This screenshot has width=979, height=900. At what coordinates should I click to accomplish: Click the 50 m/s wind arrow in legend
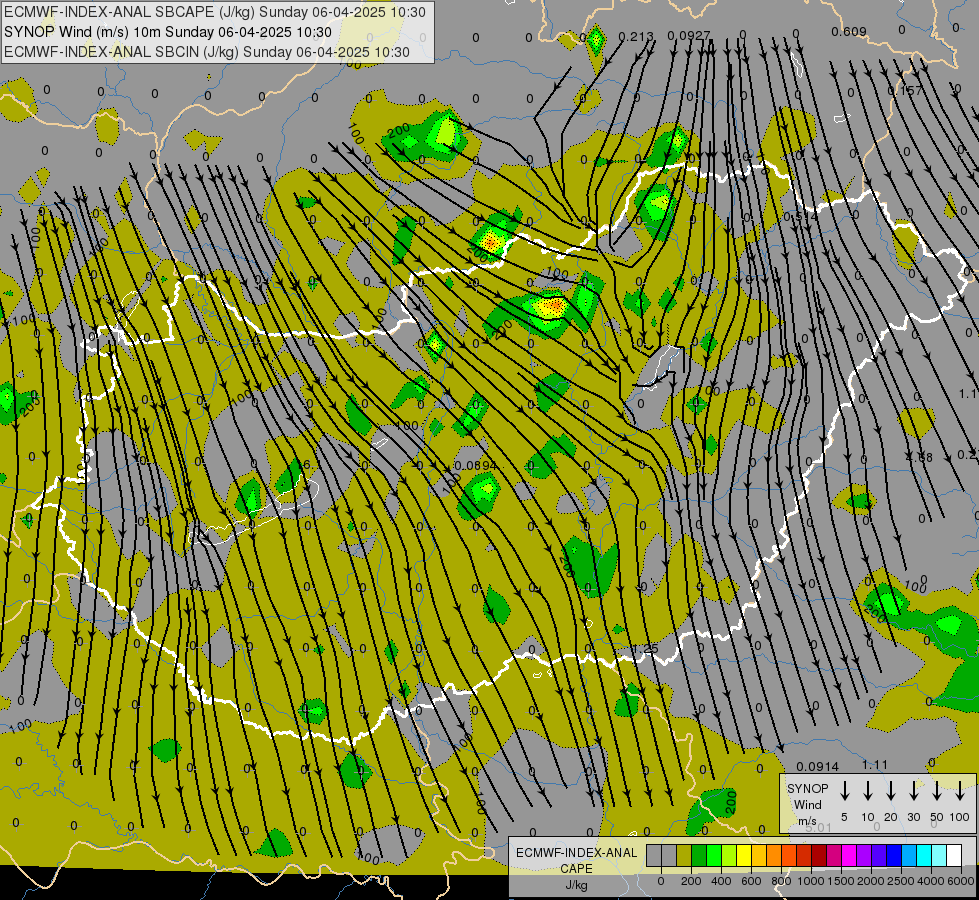tap(937, 791)
